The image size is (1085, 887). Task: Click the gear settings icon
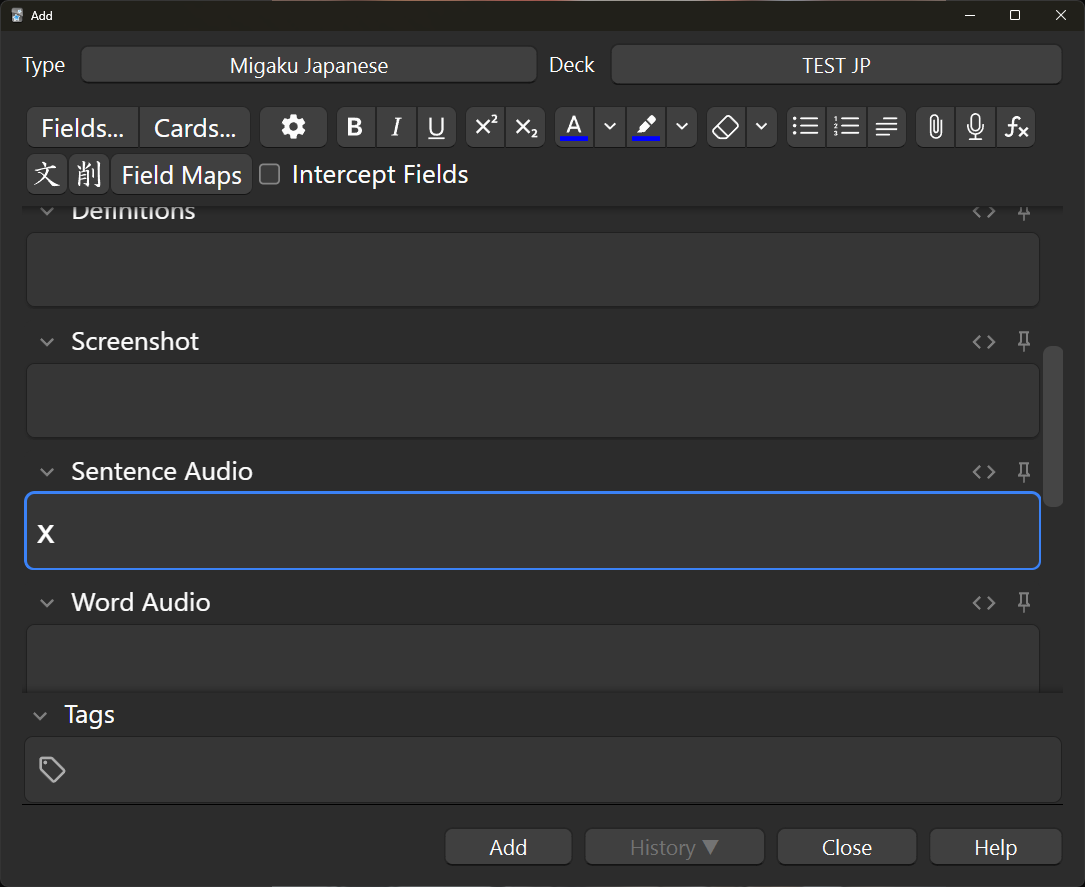point(293,128)
